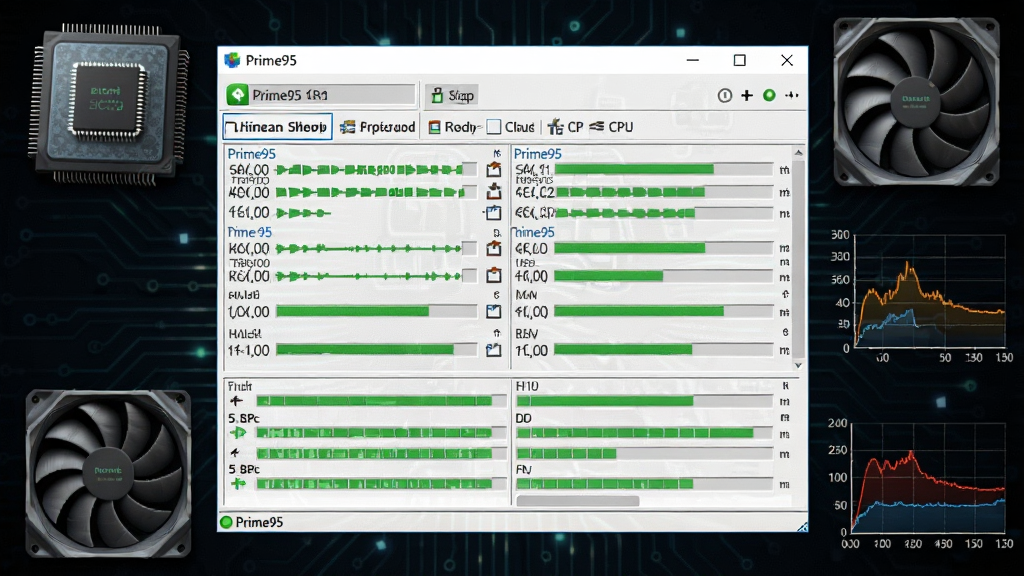This screenshot has width=1024, height=576.
Task: Click the scroll-down arrow of the worker list
Action: pyautogui.click(x=798, y=365)
